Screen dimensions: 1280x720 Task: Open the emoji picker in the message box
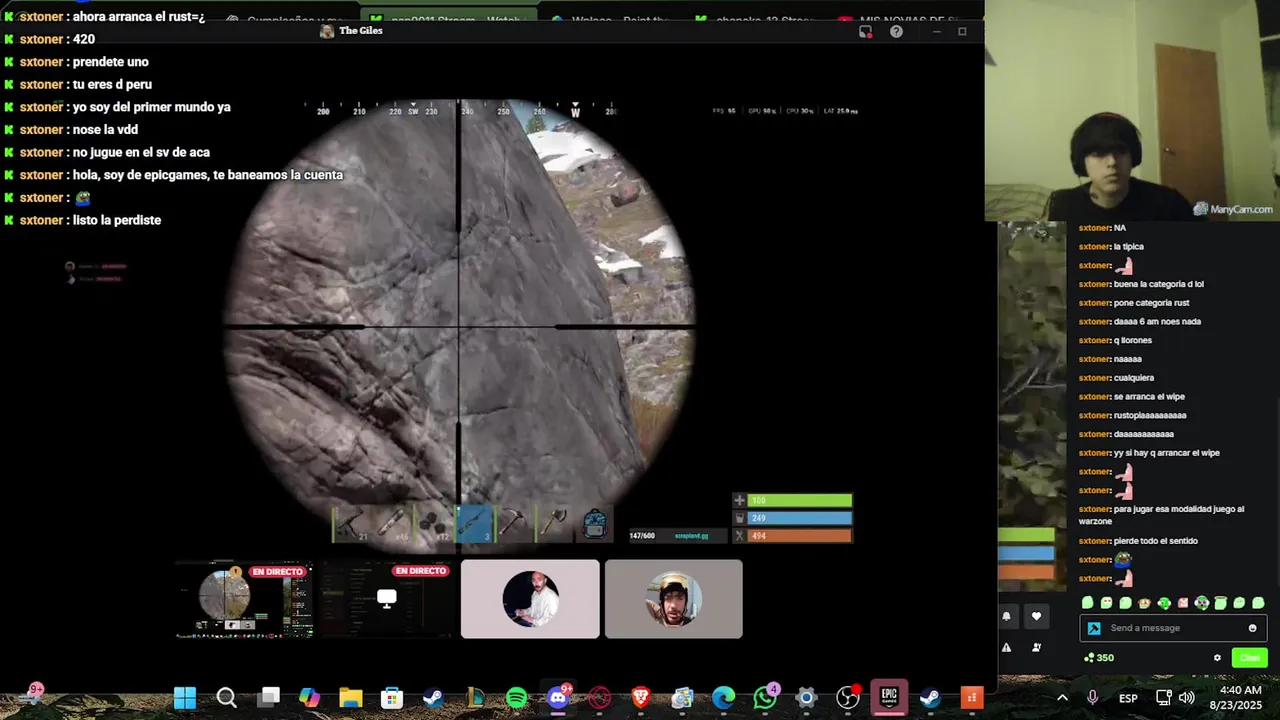click(x=1252, y=628)
